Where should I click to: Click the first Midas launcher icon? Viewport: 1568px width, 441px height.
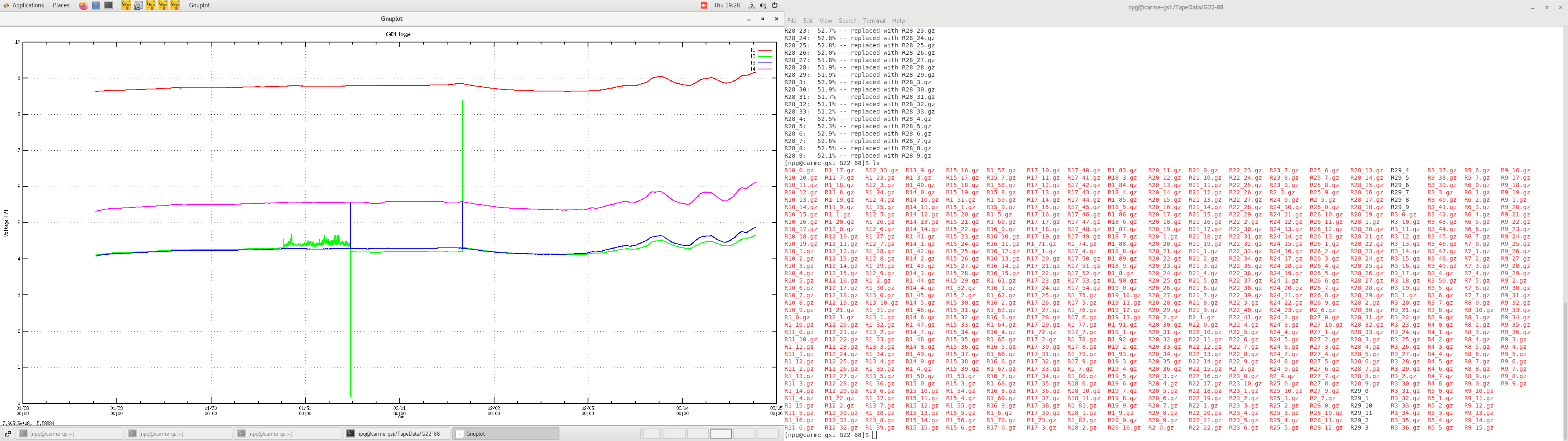coord(126,5)
